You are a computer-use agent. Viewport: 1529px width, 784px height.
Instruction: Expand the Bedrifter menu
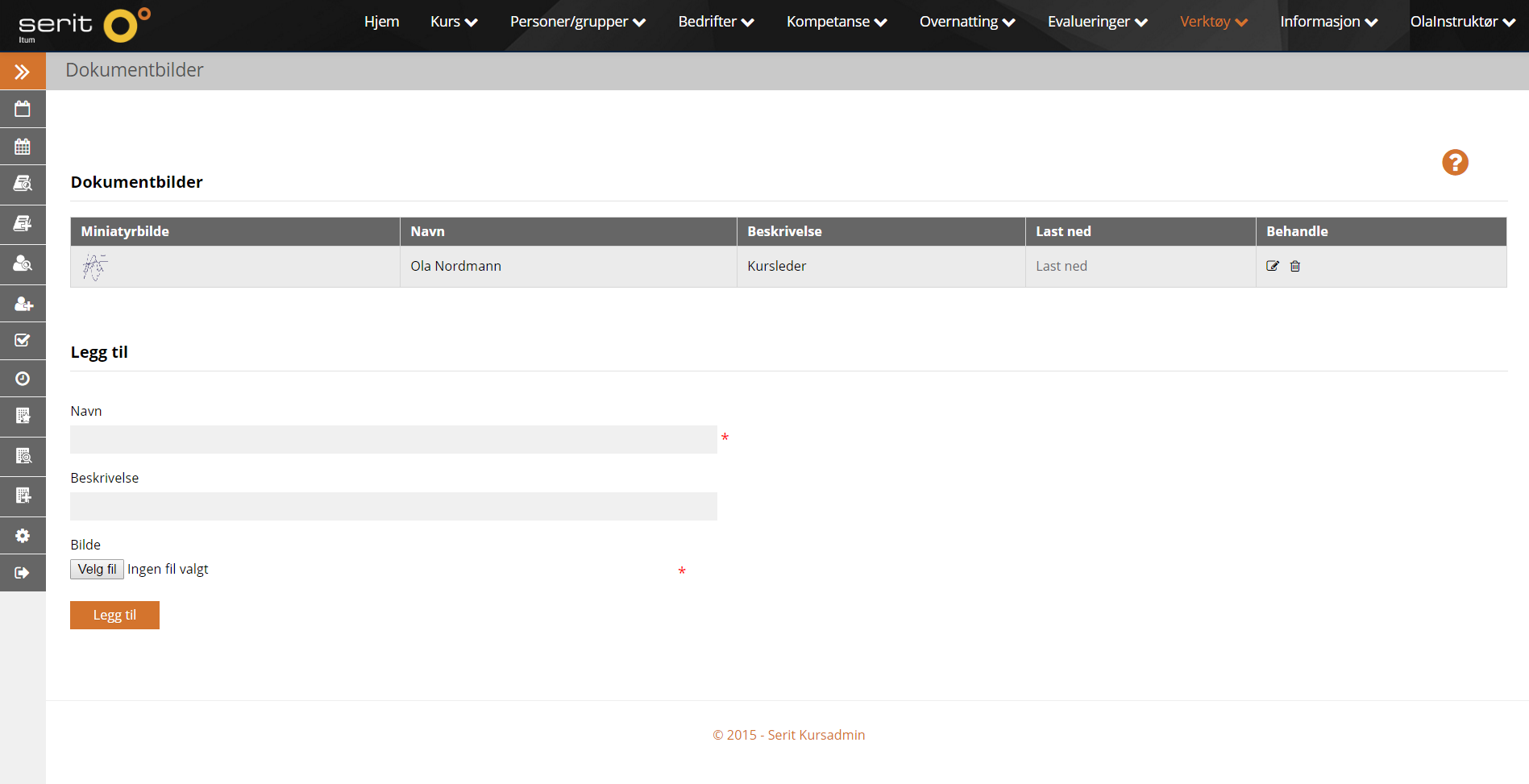(716, 22)
